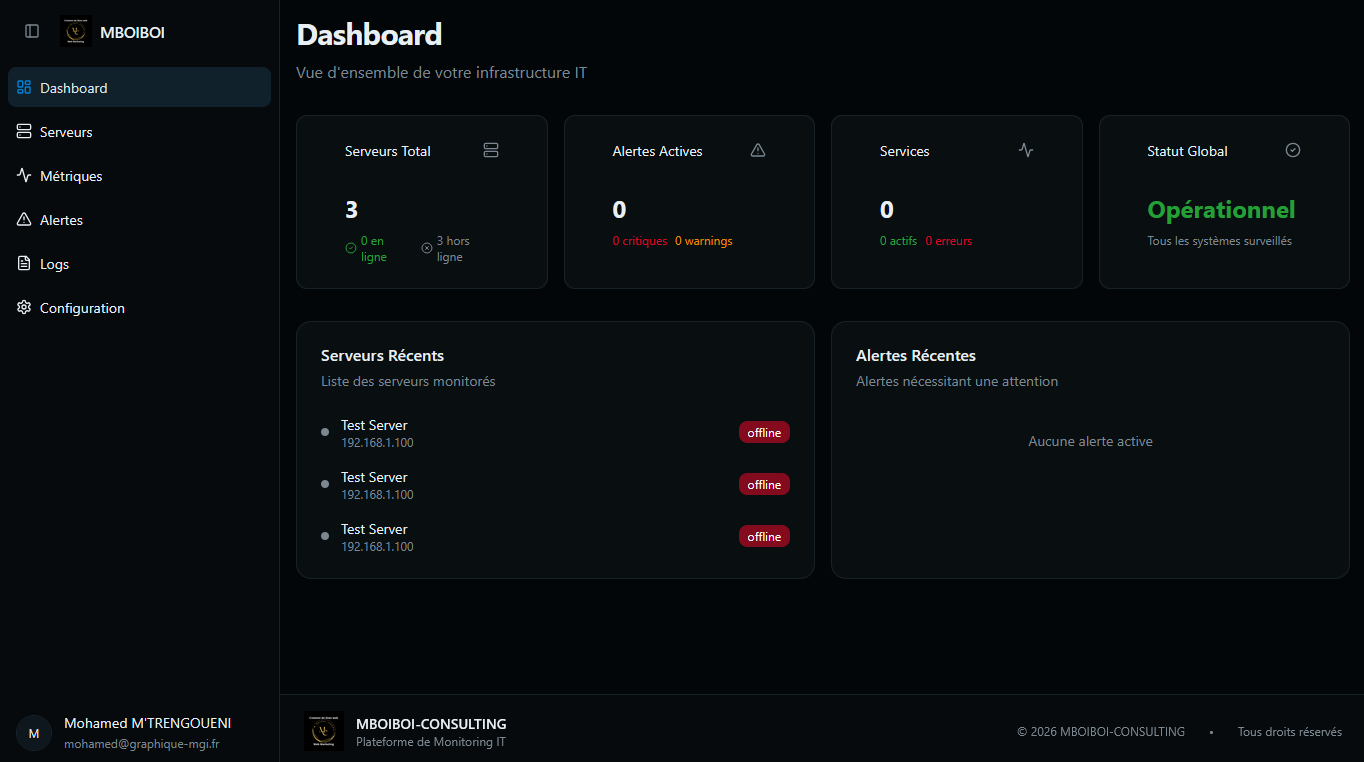The image size is (1364, 762).
Task: Click the user avatar with letter M
Action: [34, 733]
